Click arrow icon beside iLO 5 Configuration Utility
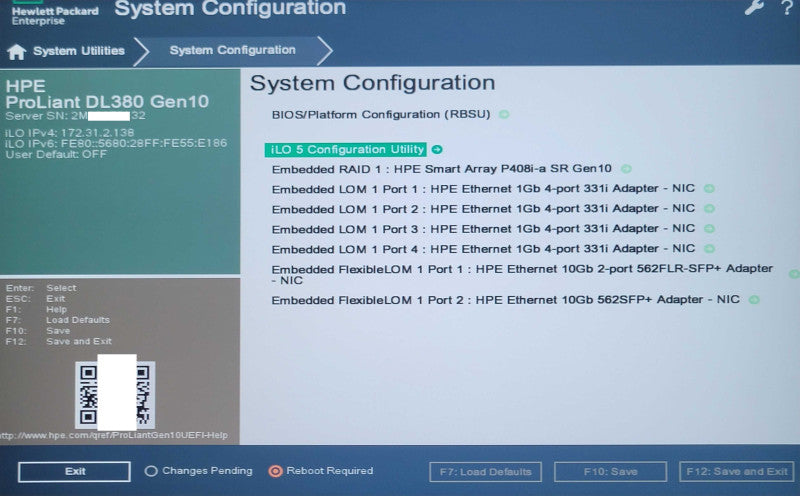 [437, 150]
